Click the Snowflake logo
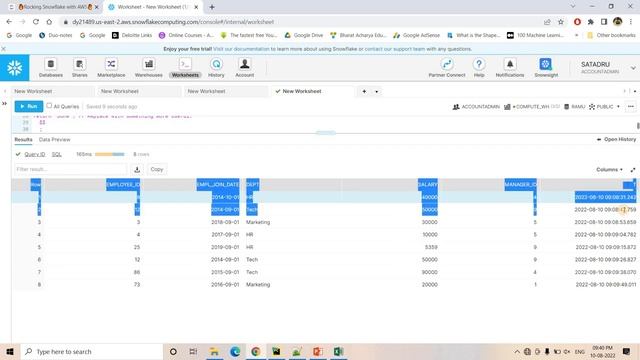Screen dimensions: 640x360 pyautogui.click(x=15, y=68)
